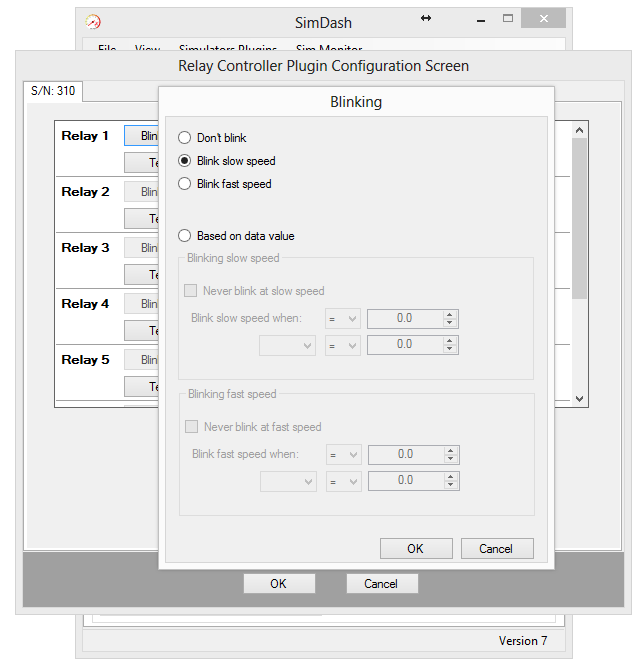Tick Never blink at fast speed checkbox
Image resolution: width=640 pixels, height=668 pixels.
(x=192, y=427)
